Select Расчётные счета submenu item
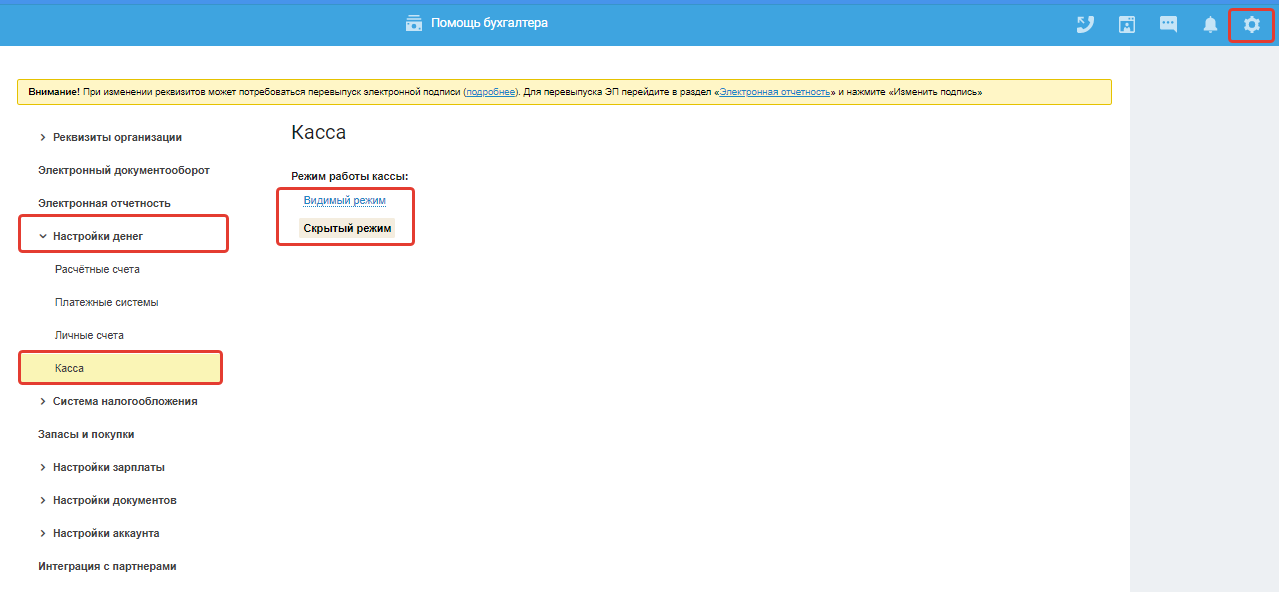This screenshot has width=1279, height=592. pos(97,269)
